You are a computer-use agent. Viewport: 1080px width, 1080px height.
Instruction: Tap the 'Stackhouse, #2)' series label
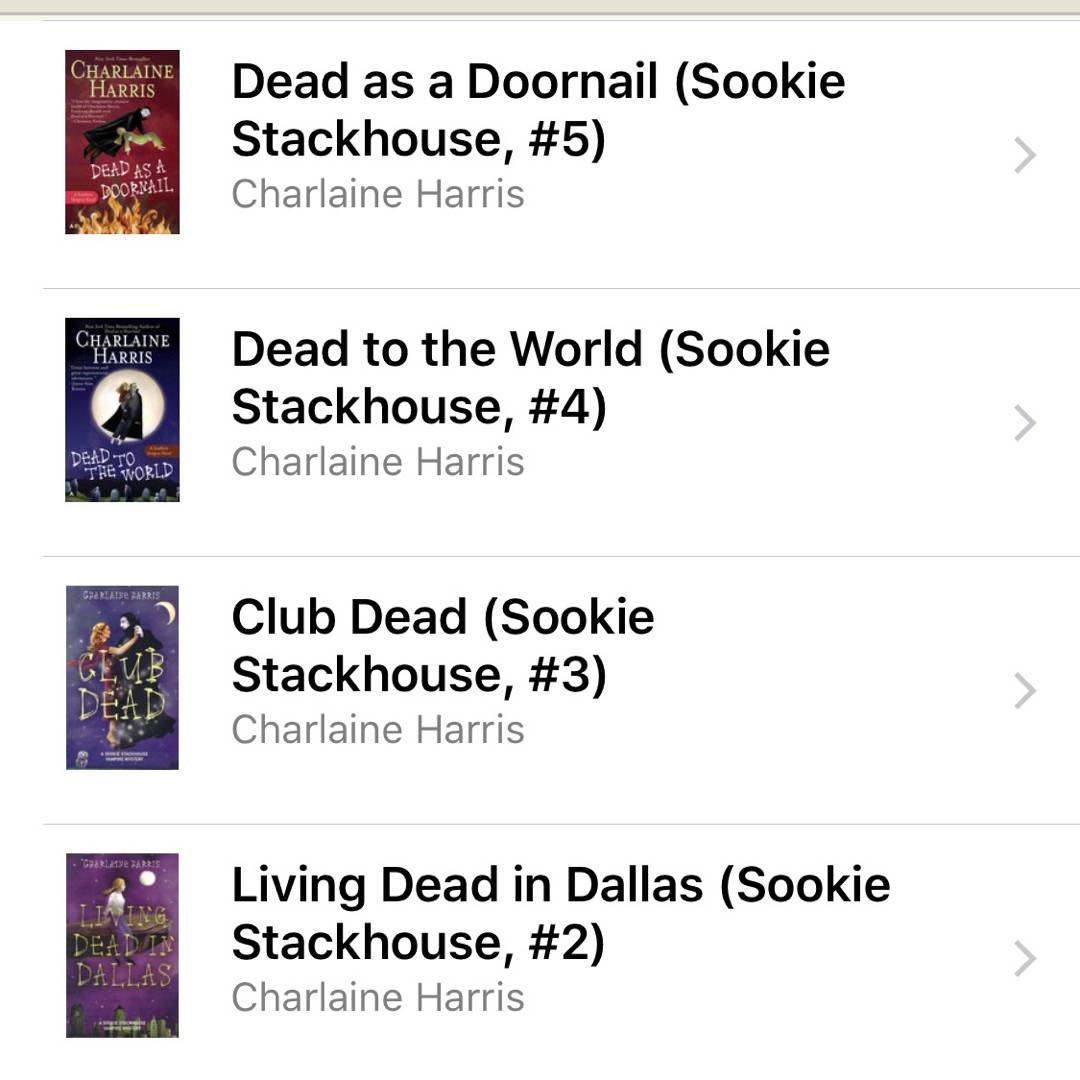coord(418,942)
